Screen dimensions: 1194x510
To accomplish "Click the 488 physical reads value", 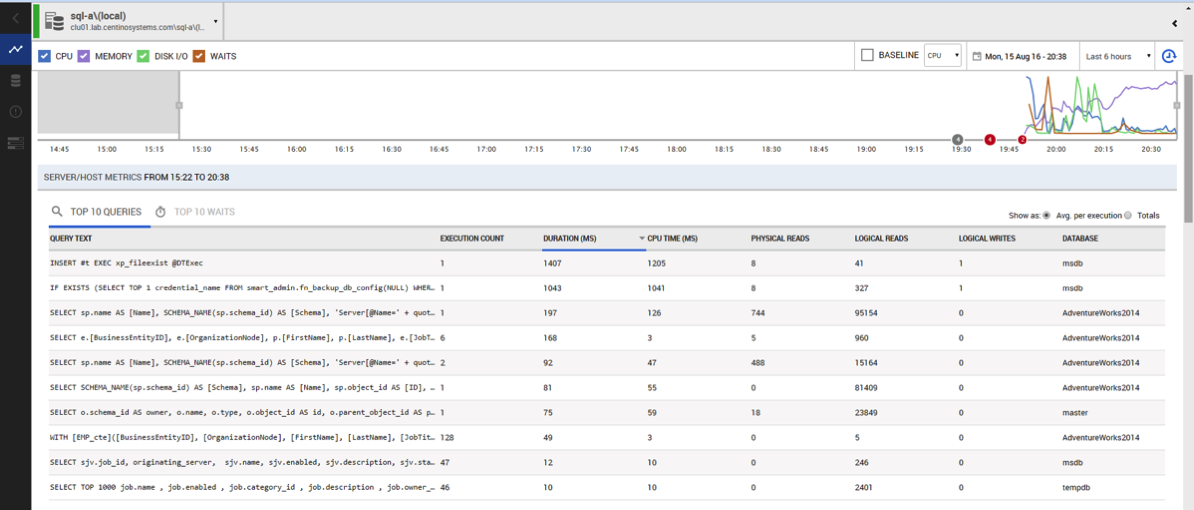I will (x=758, y=362).
